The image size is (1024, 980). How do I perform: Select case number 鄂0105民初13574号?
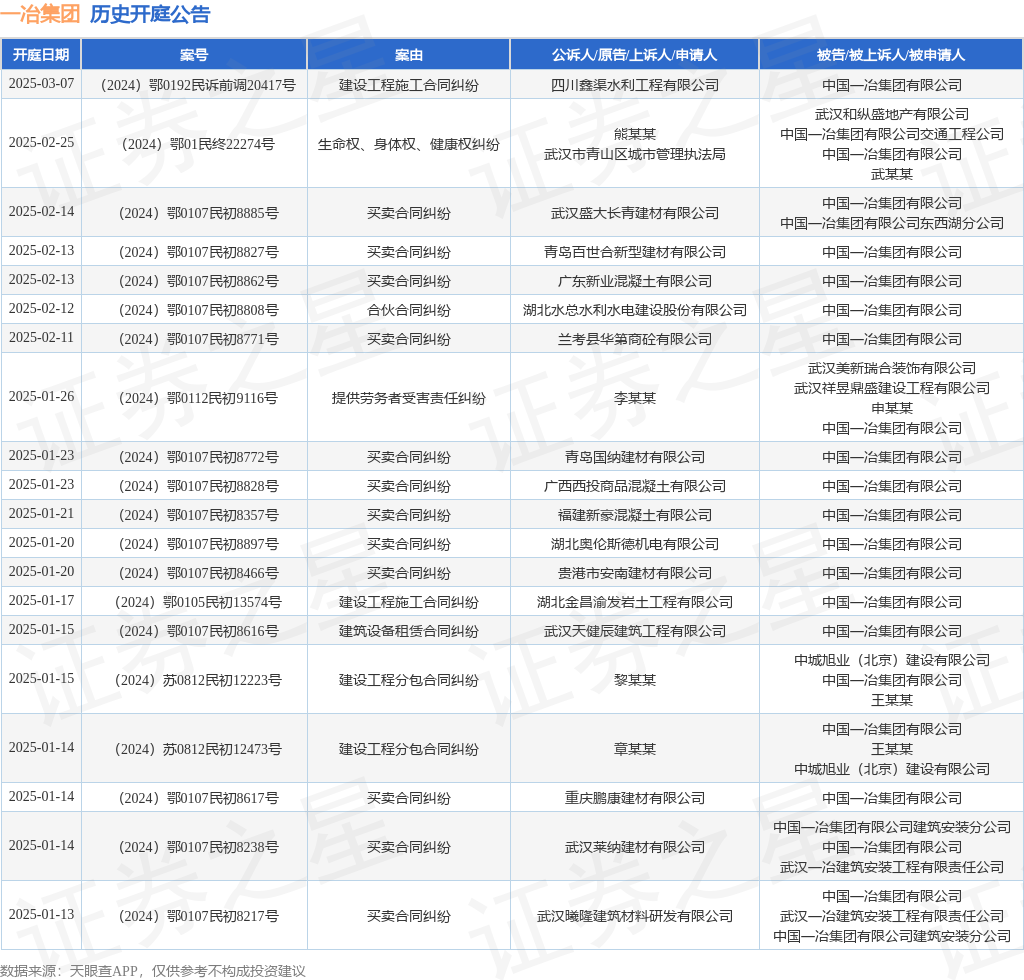(x=194, y=602)
